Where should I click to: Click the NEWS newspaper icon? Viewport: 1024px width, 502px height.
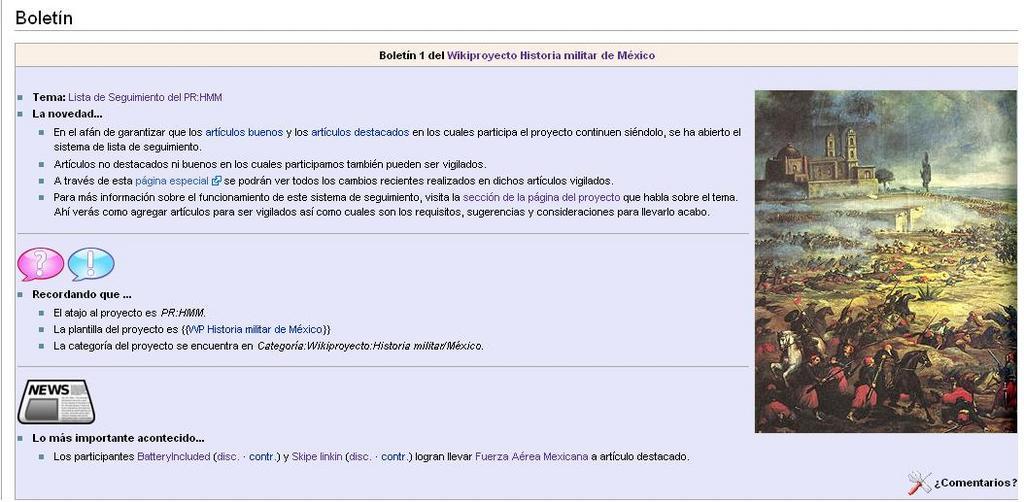pyautogui.click(x=56, y=401)
